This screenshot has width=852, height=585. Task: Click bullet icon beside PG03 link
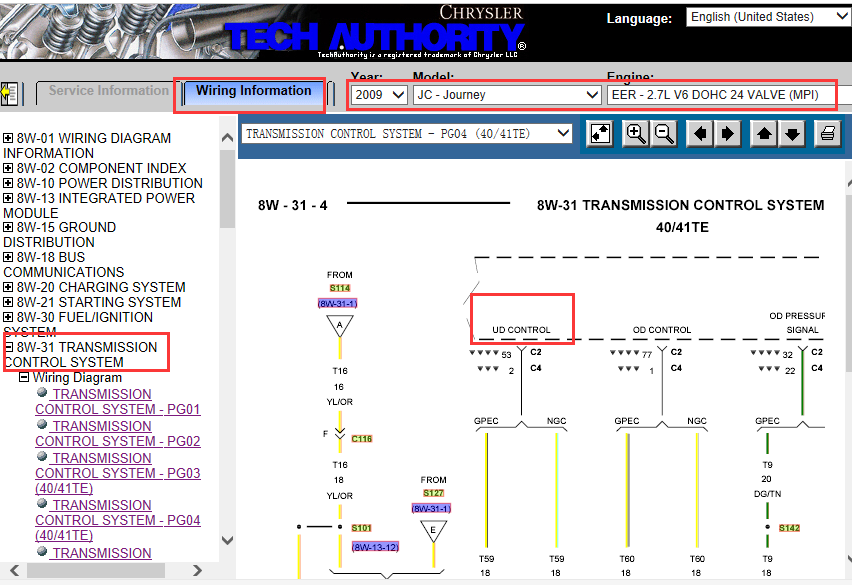click(42, 456)
